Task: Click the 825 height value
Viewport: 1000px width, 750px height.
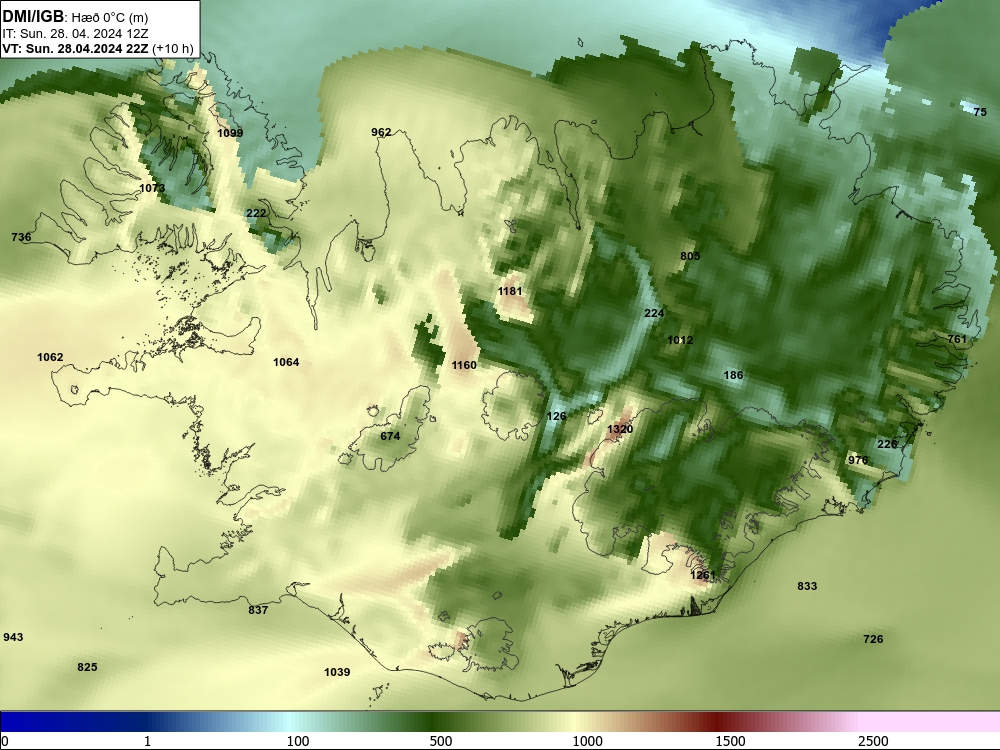Action: tap(87, 666)
